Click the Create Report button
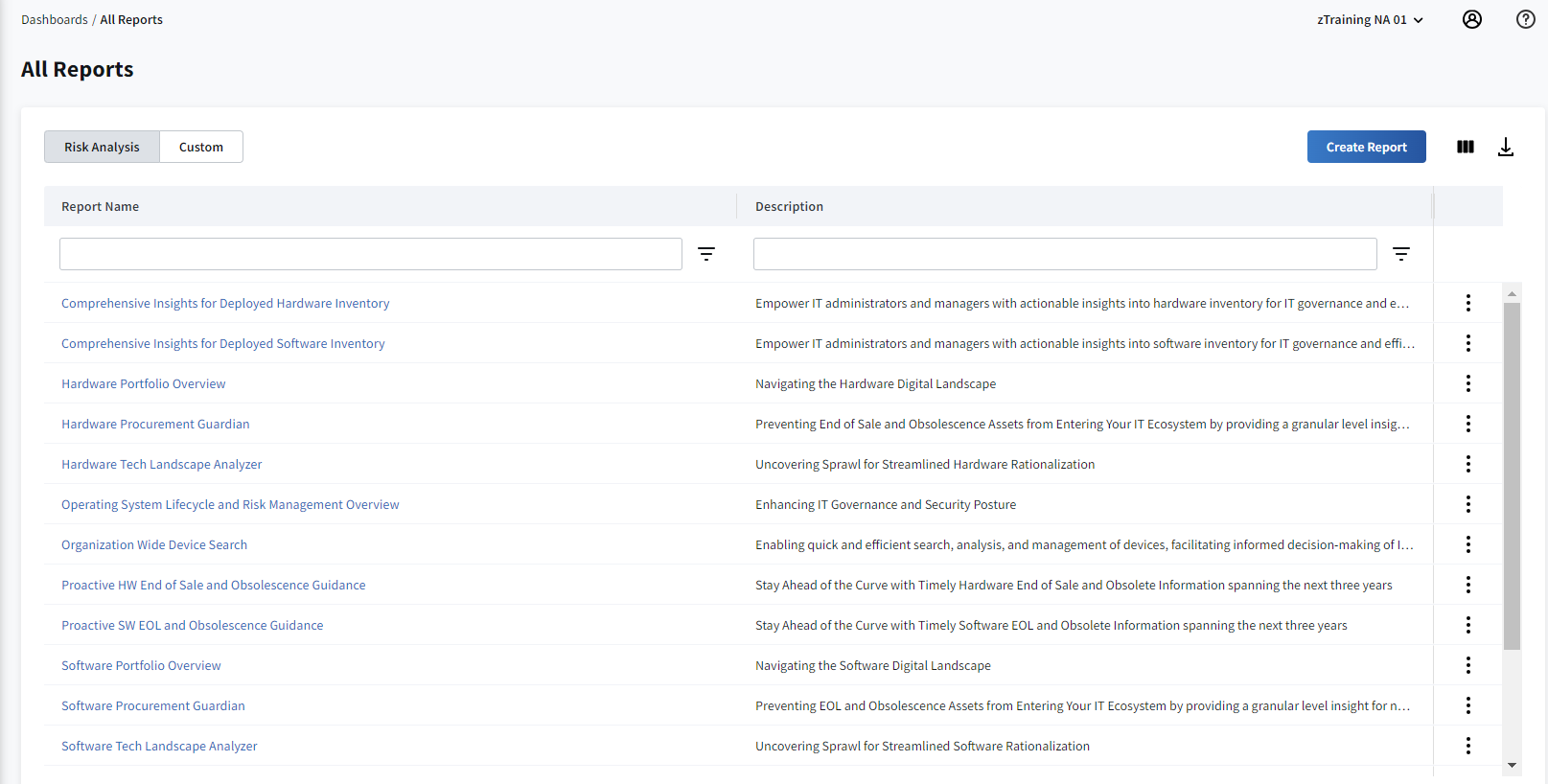Screen dimensions: 1548x784 [x=1367, y=147]
